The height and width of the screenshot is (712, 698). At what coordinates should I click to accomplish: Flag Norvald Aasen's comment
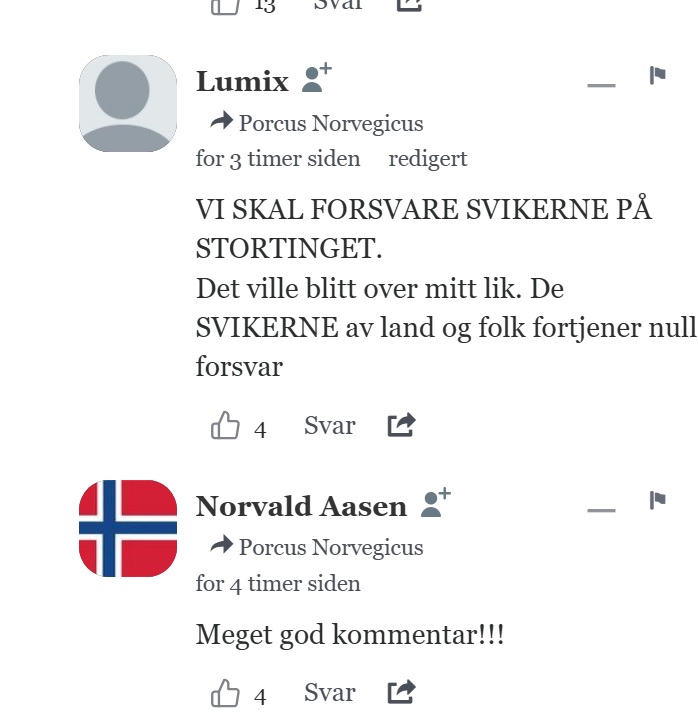coord(657,500)
